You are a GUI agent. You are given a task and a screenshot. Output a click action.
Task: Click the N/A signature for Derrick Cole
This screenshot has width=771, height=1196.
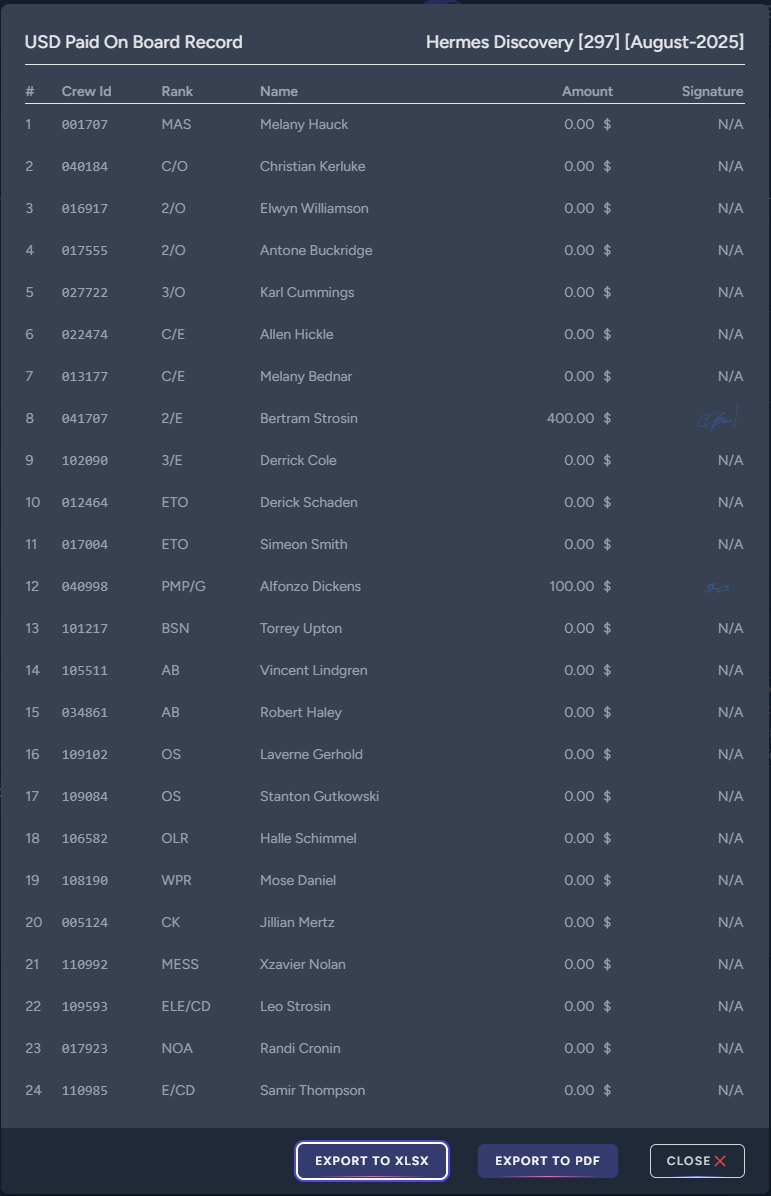[730, 460]
